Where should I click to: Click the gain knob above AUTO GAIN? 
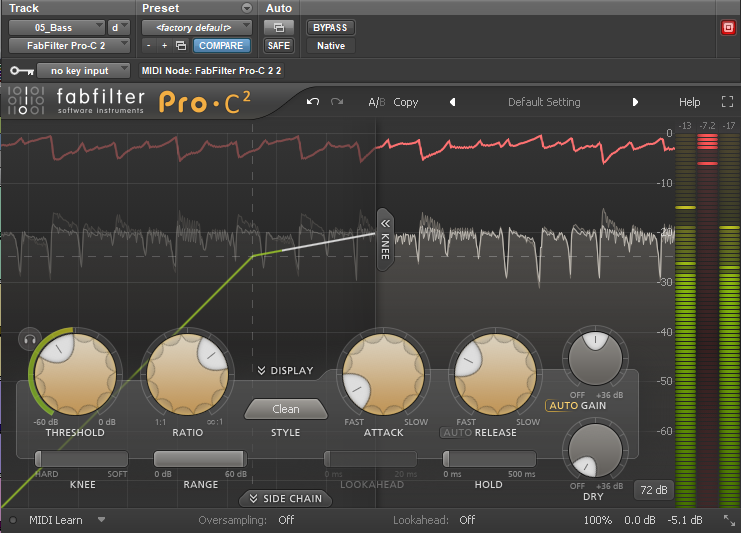pos(595,358)
